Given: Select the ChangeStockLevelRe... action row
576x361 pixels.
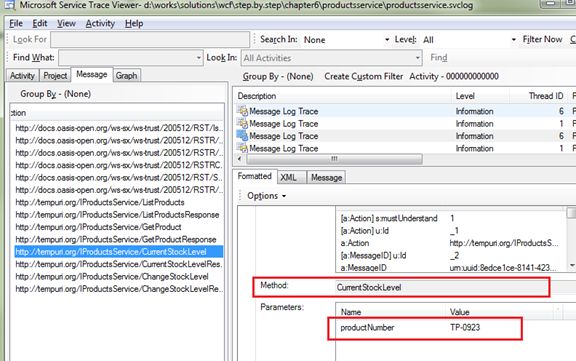Looking at the screenshot, I should pyautogui.click(x=119, y=289).
